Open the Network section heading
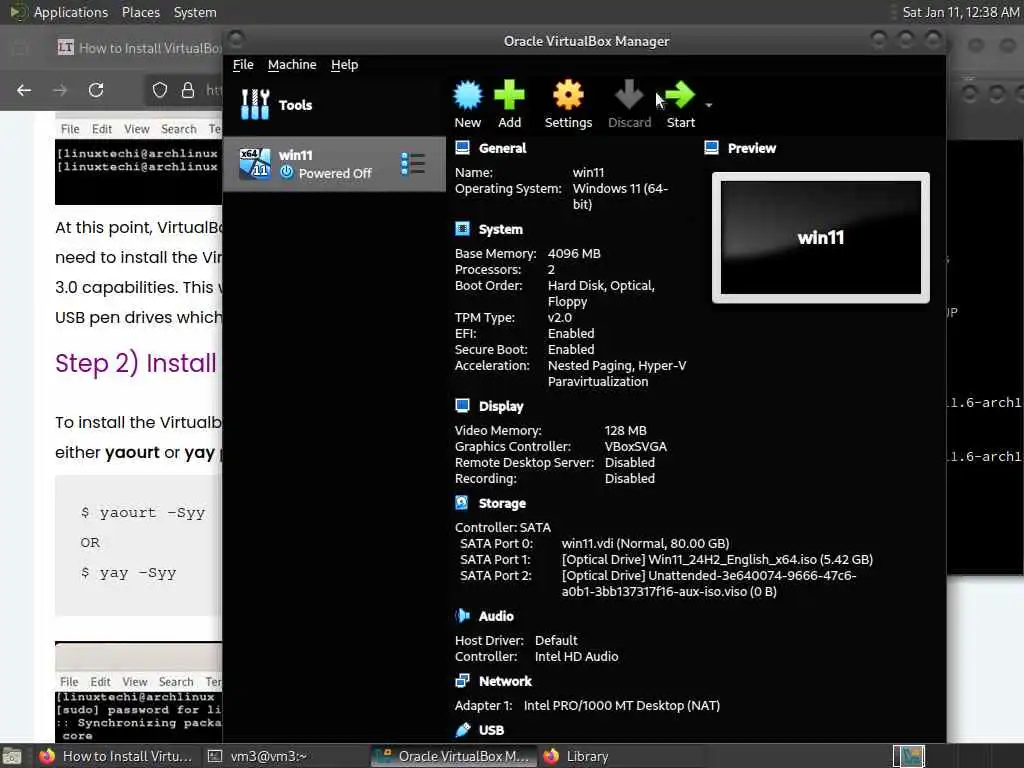The height and width of the screenshot is (768, 1024). 505,681
